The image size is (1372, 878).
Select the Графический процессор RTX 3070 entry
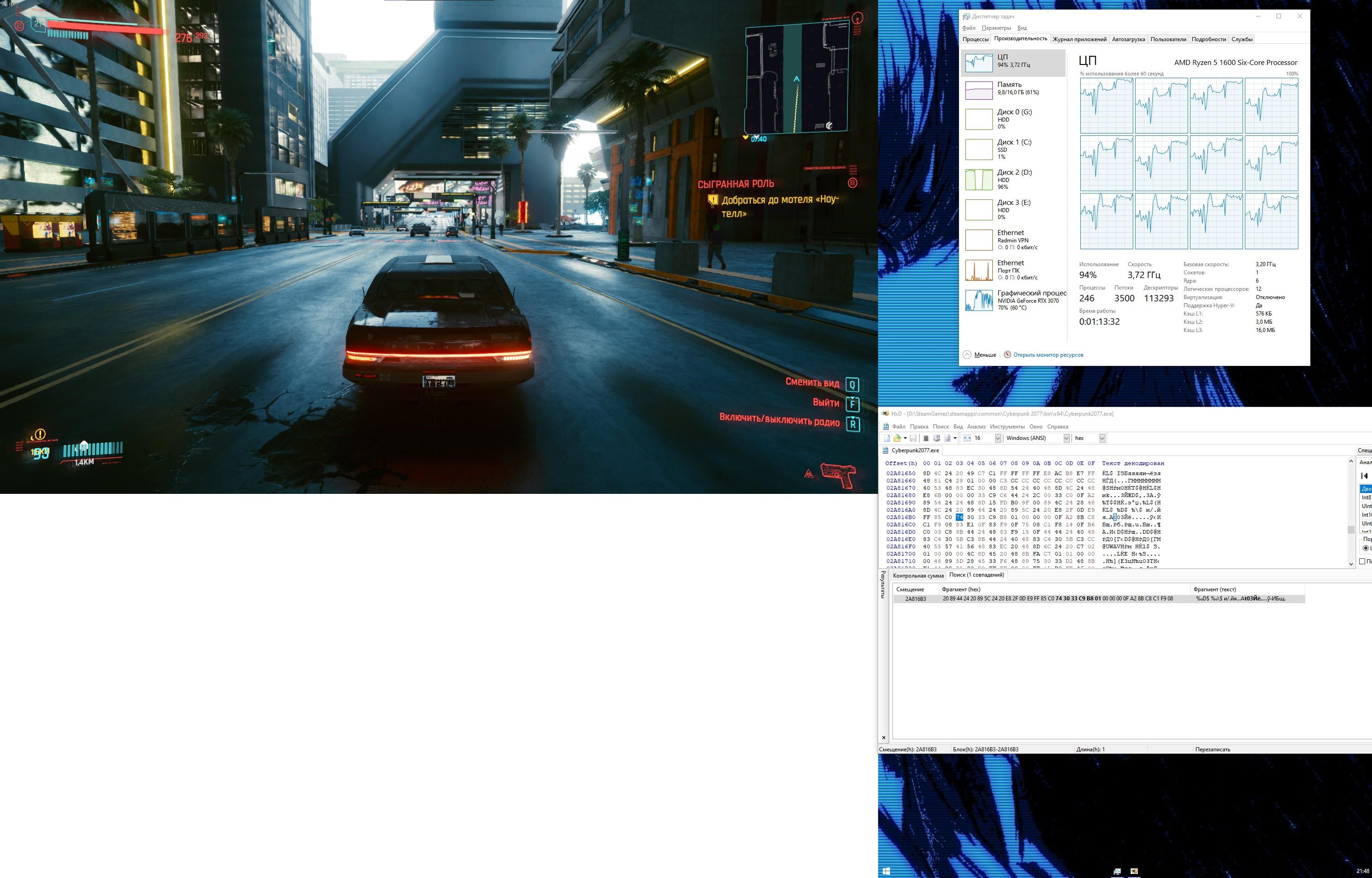(1013, 300)
